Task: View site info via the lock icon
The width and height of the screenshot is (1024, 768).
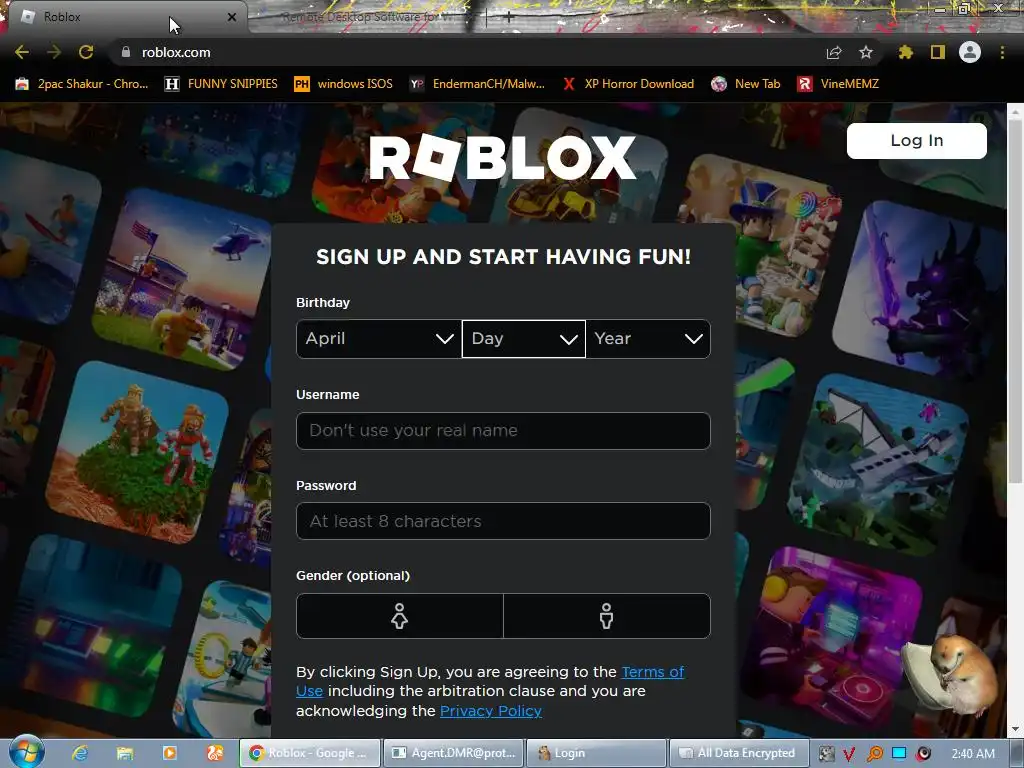Action: point(126,52)
